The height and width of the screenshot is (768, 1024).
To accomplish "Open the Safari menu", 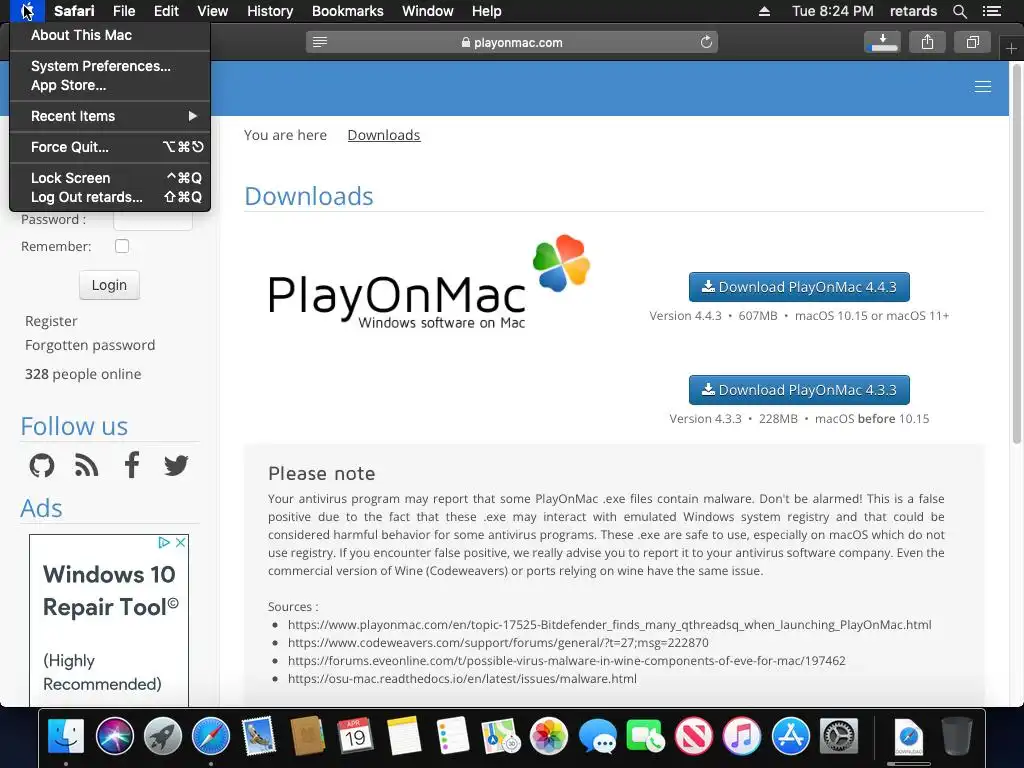I will pyautogui.click(x=74, y=11).
